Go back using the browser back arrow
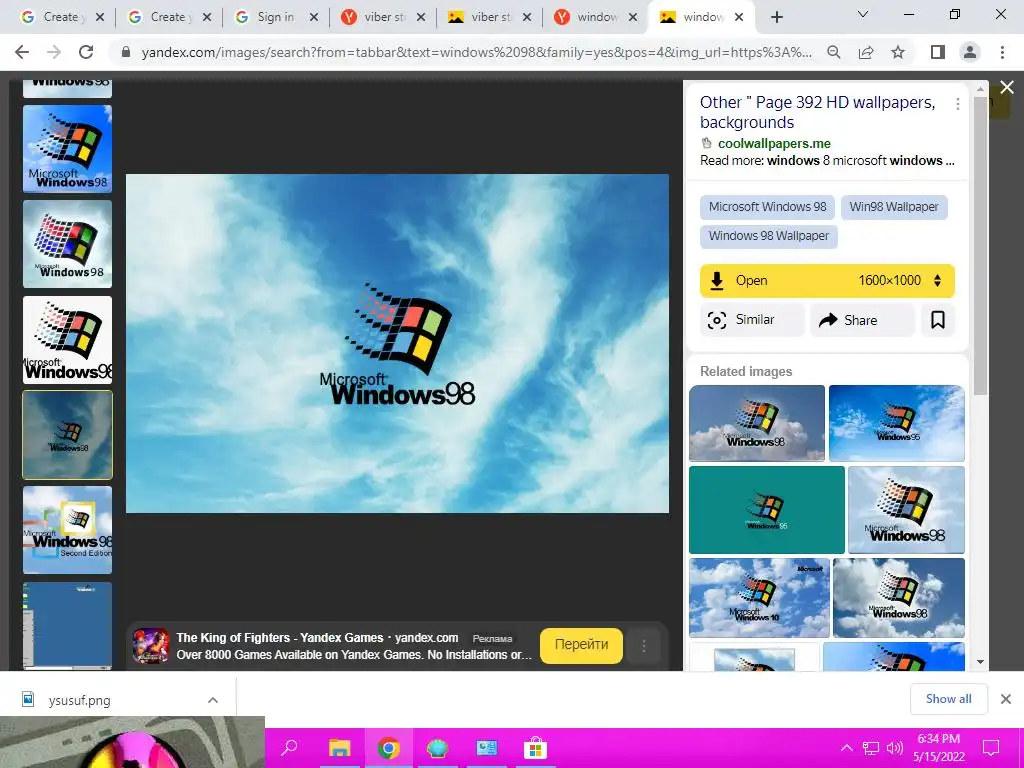Screen dimensions: 1024x768 coord(22,52)
